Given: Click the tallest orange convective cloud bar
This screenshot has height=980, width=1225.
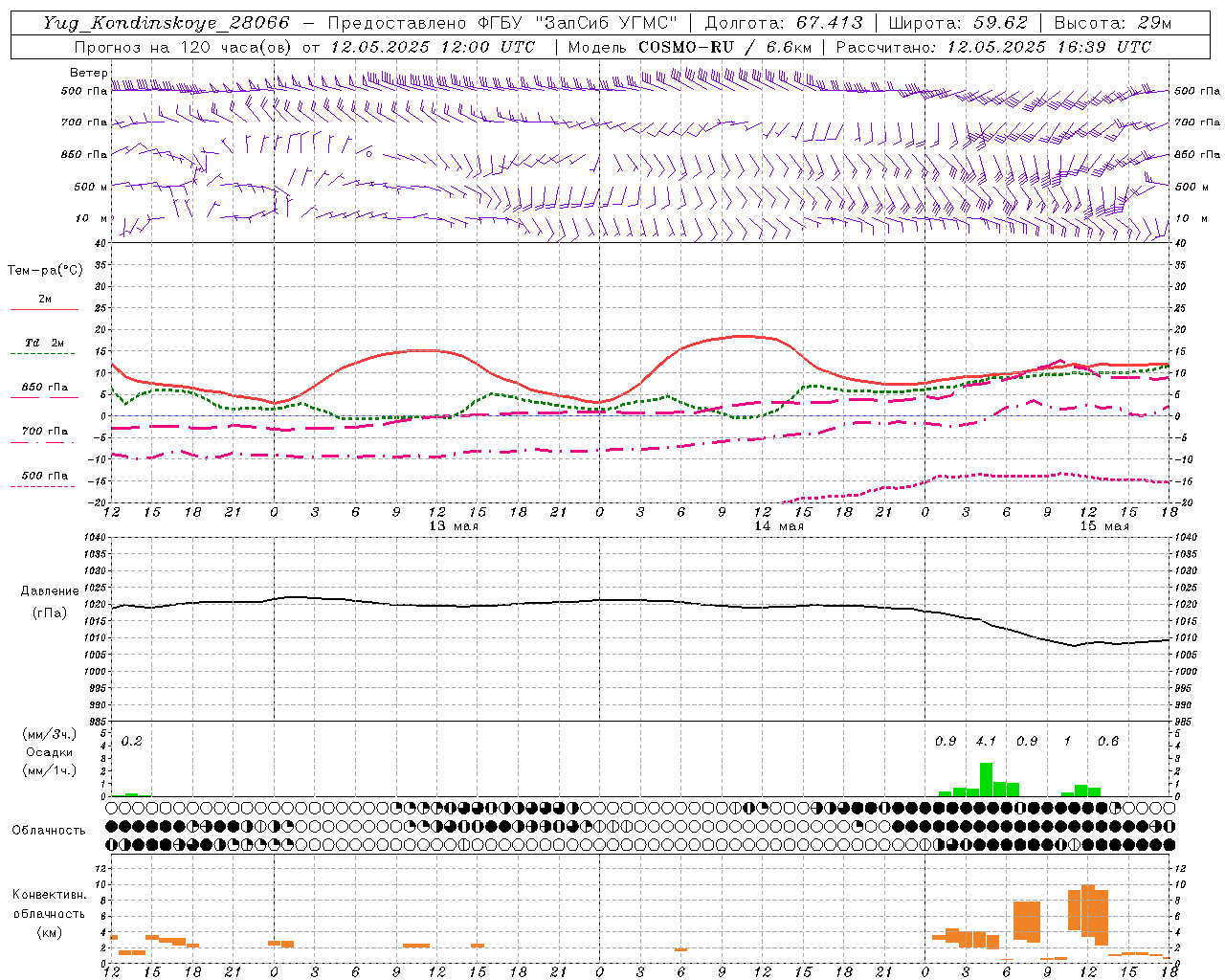Looking at the screenshot, I should [1088, 909].
